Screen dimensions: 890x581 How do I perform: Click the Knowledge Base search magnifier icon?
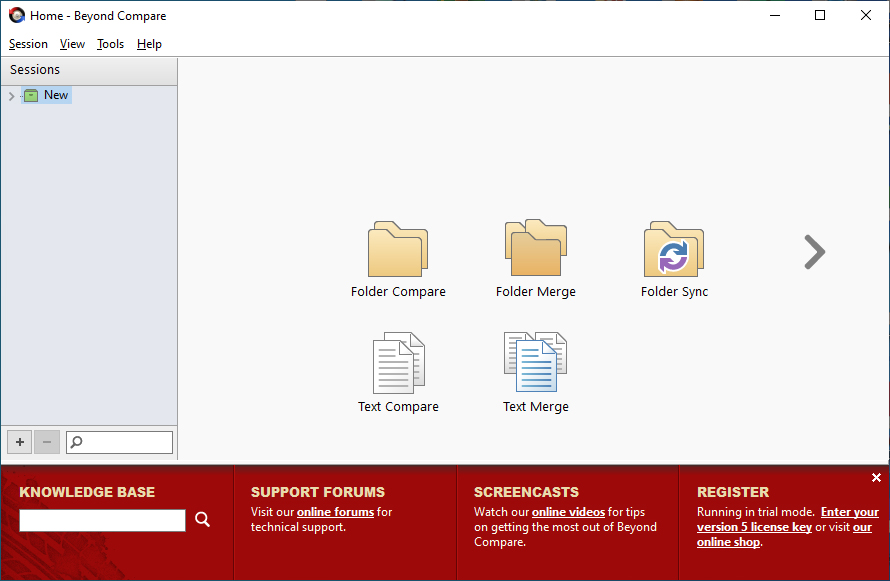[x=203, y=519]
